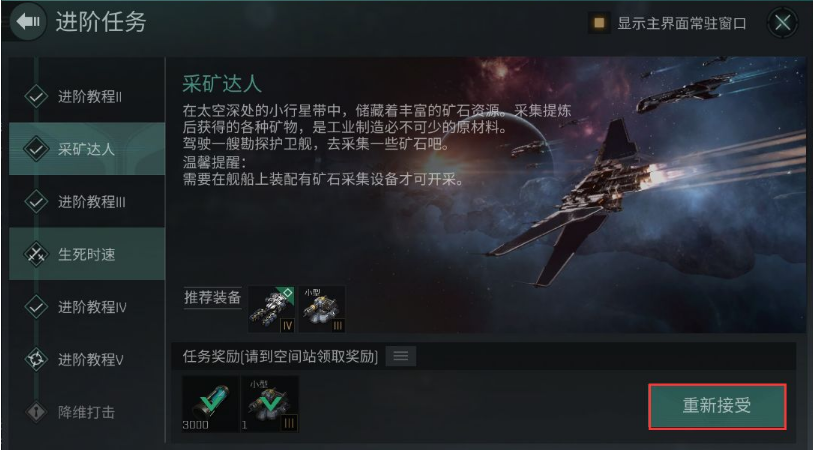
Task: Close the 进阶任务 window with X
Action: (782, 22)
